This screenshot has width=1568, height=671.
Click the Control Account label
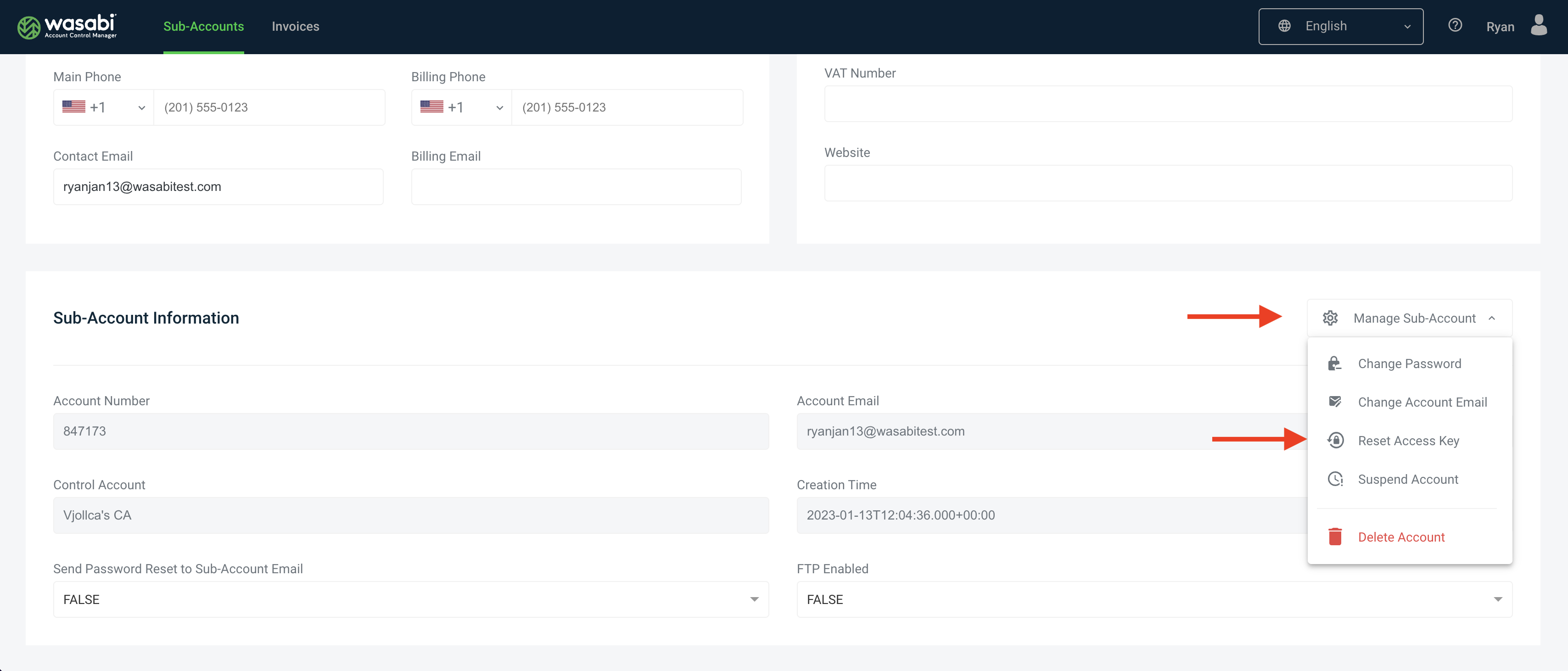[99, 485]
